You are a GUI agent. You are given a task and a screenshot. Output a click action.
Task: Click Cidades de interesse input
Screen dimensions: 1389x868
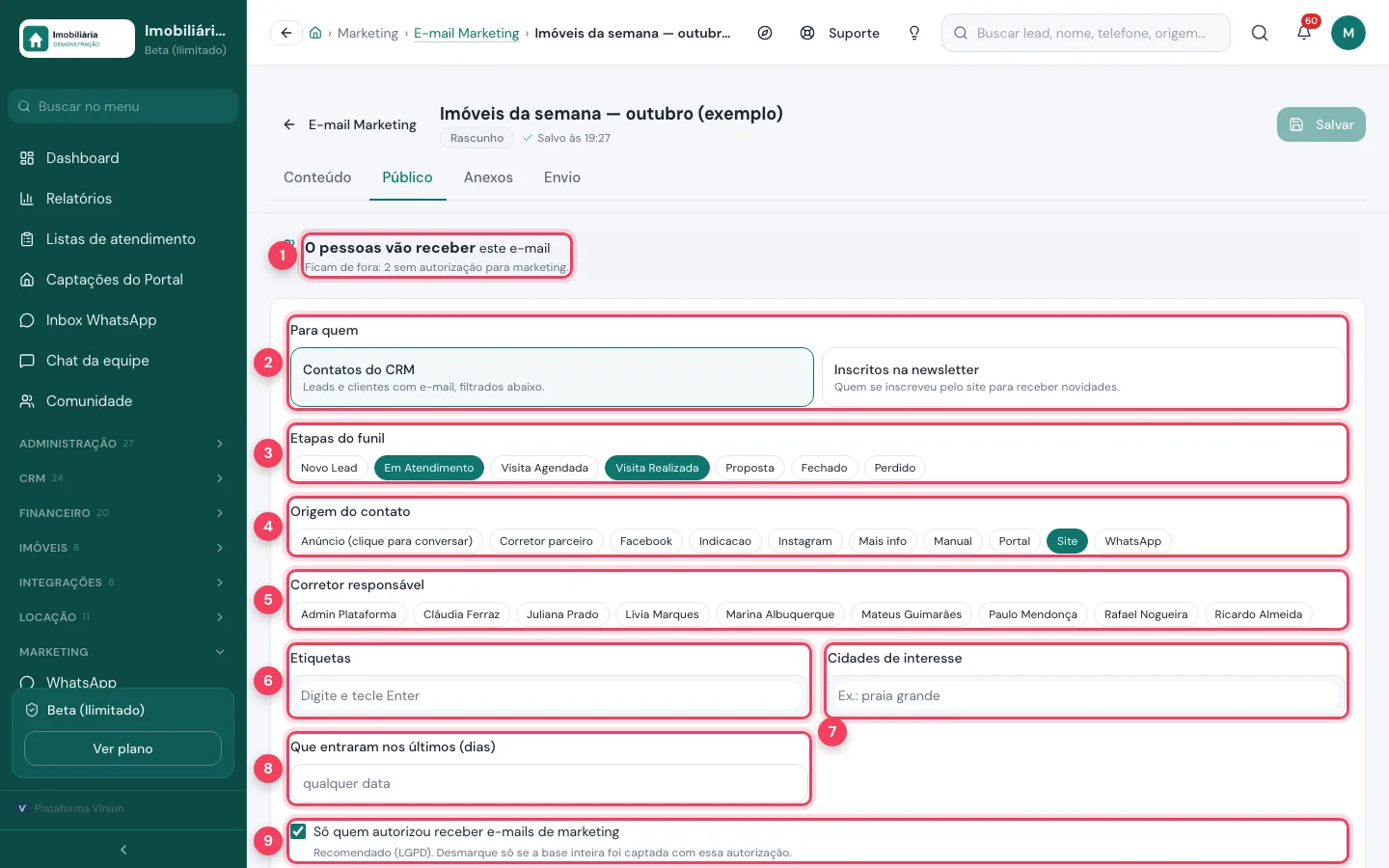(x=1085, y=695)
